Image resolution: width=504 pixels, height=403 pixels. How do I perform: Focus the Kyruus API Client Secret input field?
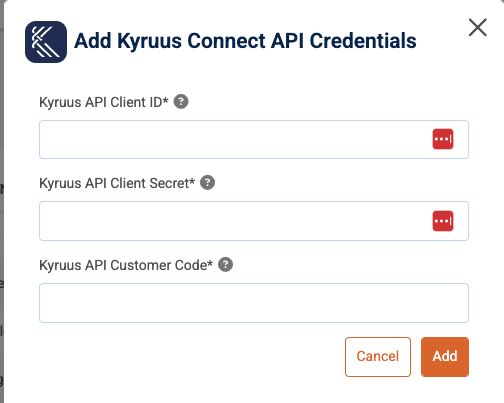[254, 221]
